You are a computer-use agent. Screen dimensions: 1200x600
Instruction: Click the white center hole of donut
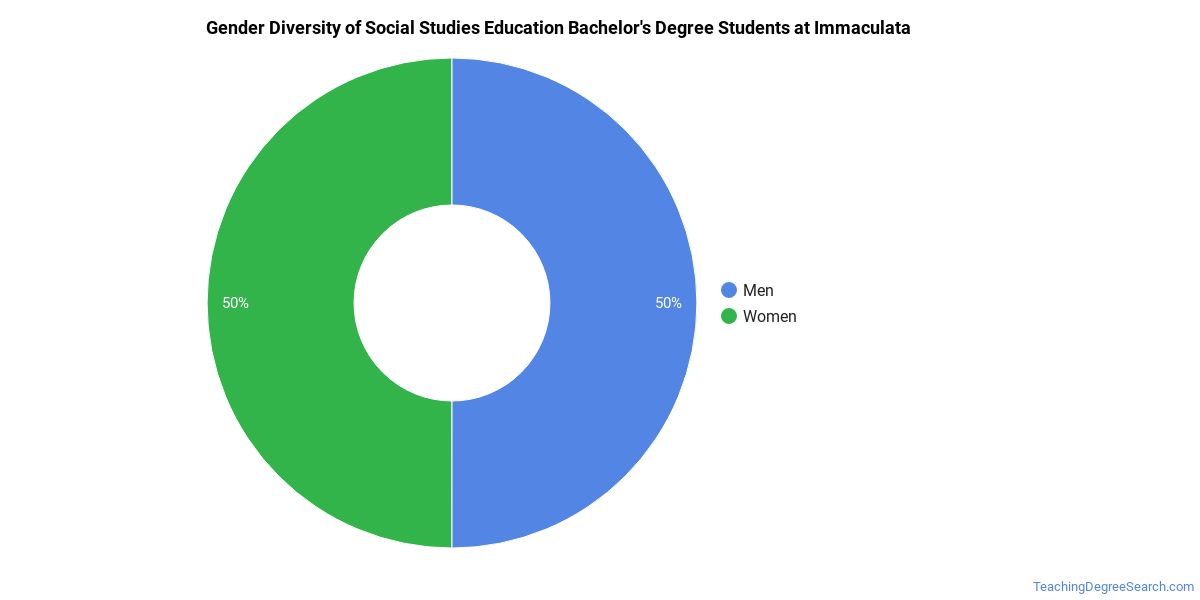point(452,302)
